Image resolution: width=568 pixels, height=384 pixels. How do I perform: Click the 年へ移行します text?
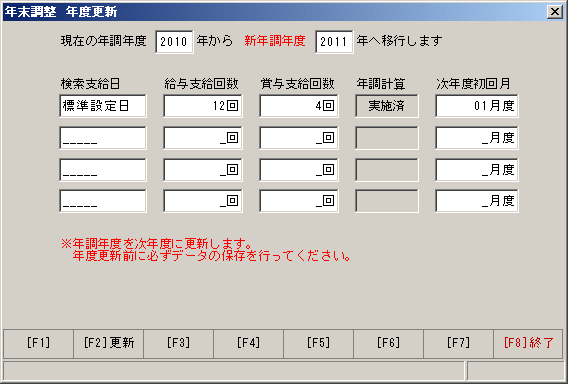(x=399, y=41)
